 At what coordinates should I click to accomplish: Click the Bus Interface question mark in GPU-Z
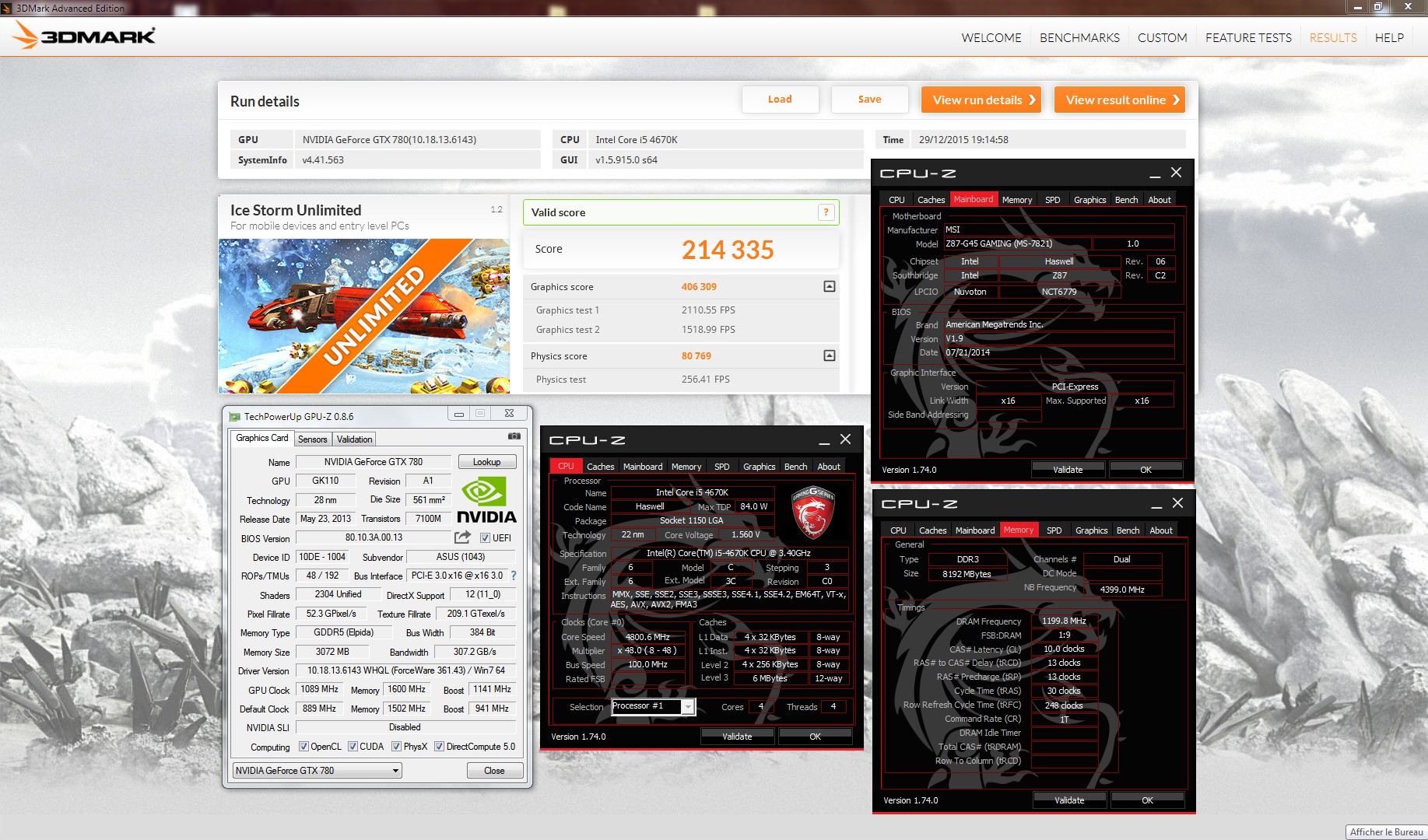click(514, 576)
